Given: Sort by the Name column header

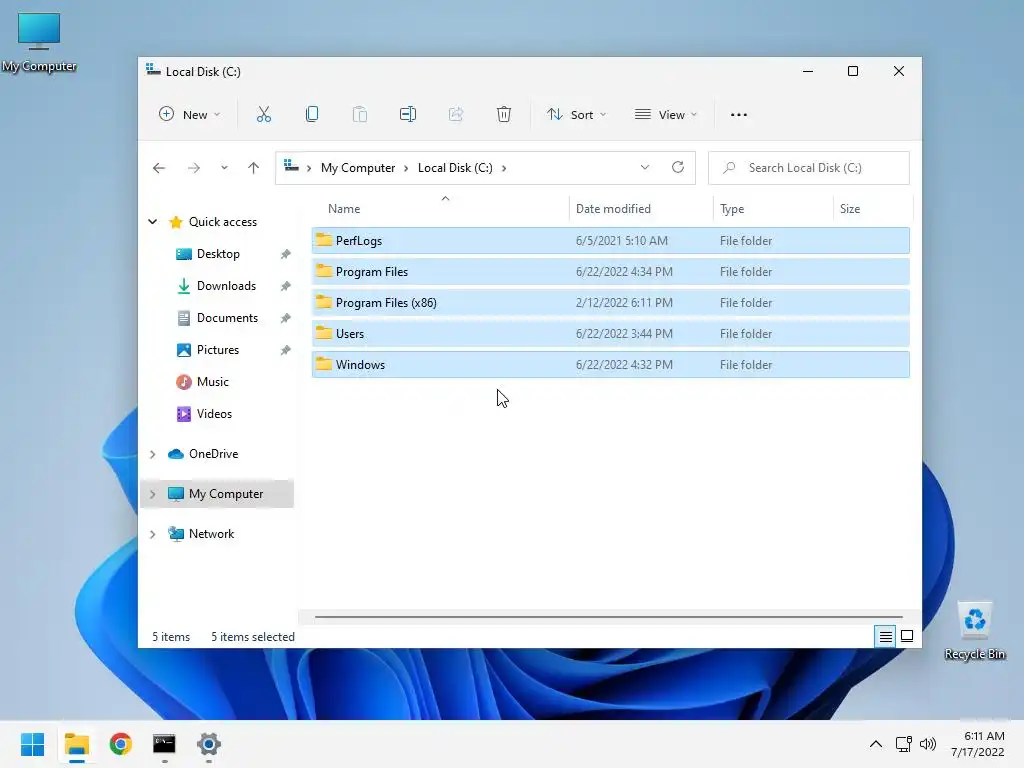Looking at the screenshot, I should pyautogui.click(x=344, y=209).
